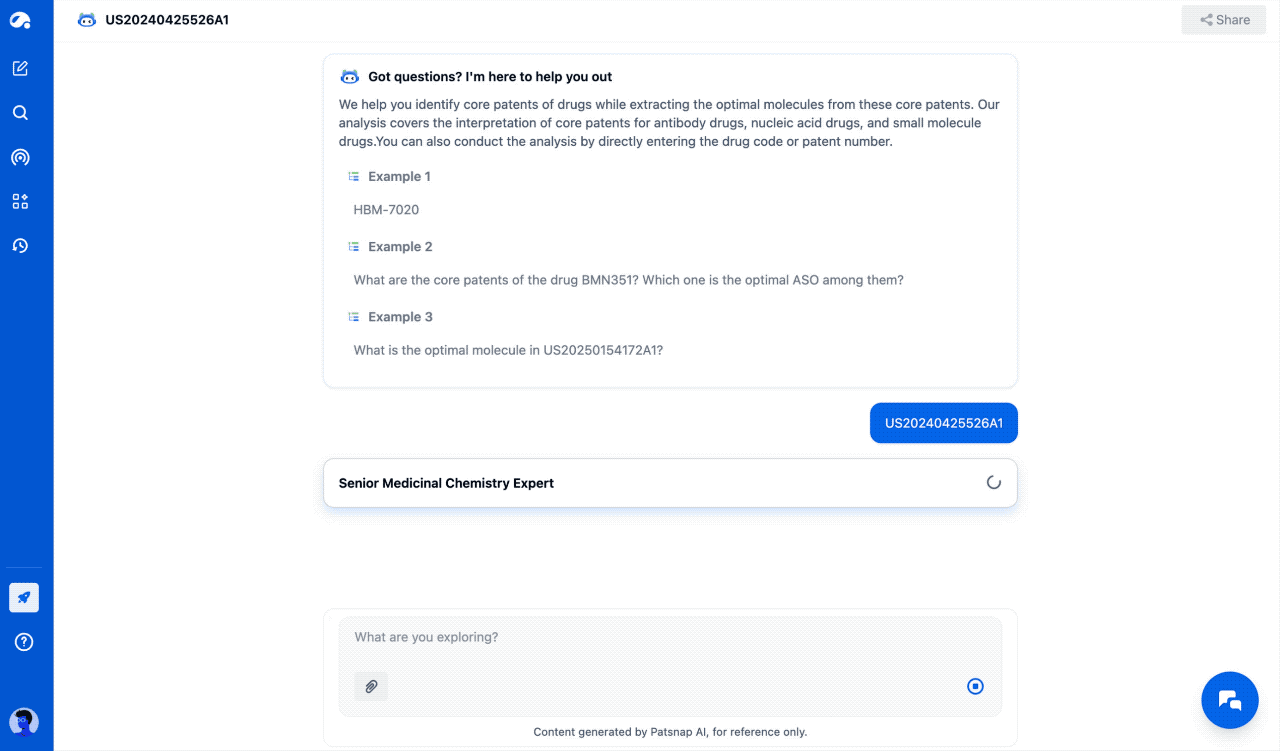Open the history clock sidebar icon
This screenshot has width=1280, height=751.
pyautogui.click(x=20, y=245)
